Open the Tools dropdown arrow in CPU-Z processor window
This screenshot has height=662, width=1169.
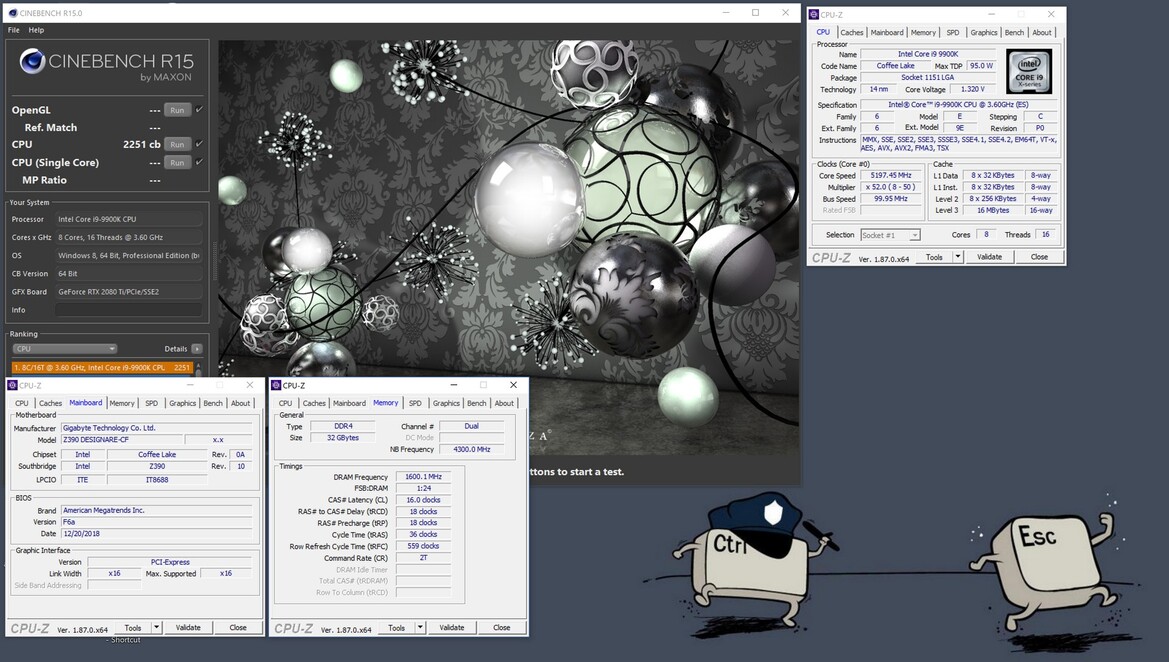point(958,257)
